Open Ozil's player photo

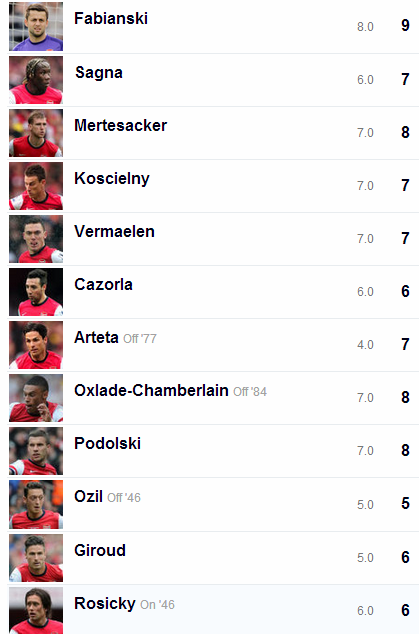[36, 504]
